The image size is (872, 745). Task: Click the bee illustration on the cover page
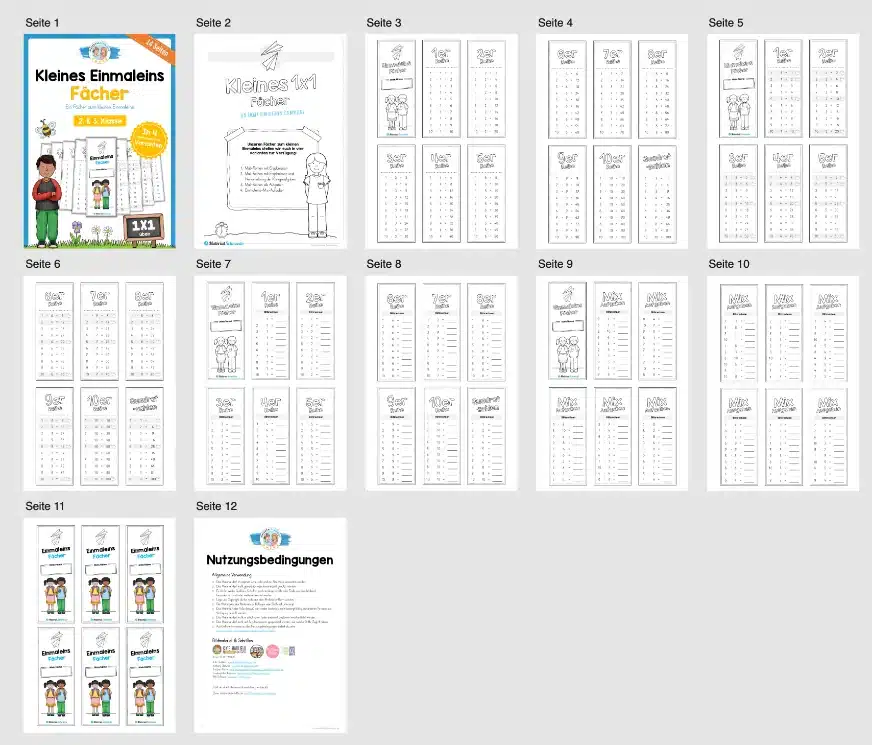click(44, 130)
